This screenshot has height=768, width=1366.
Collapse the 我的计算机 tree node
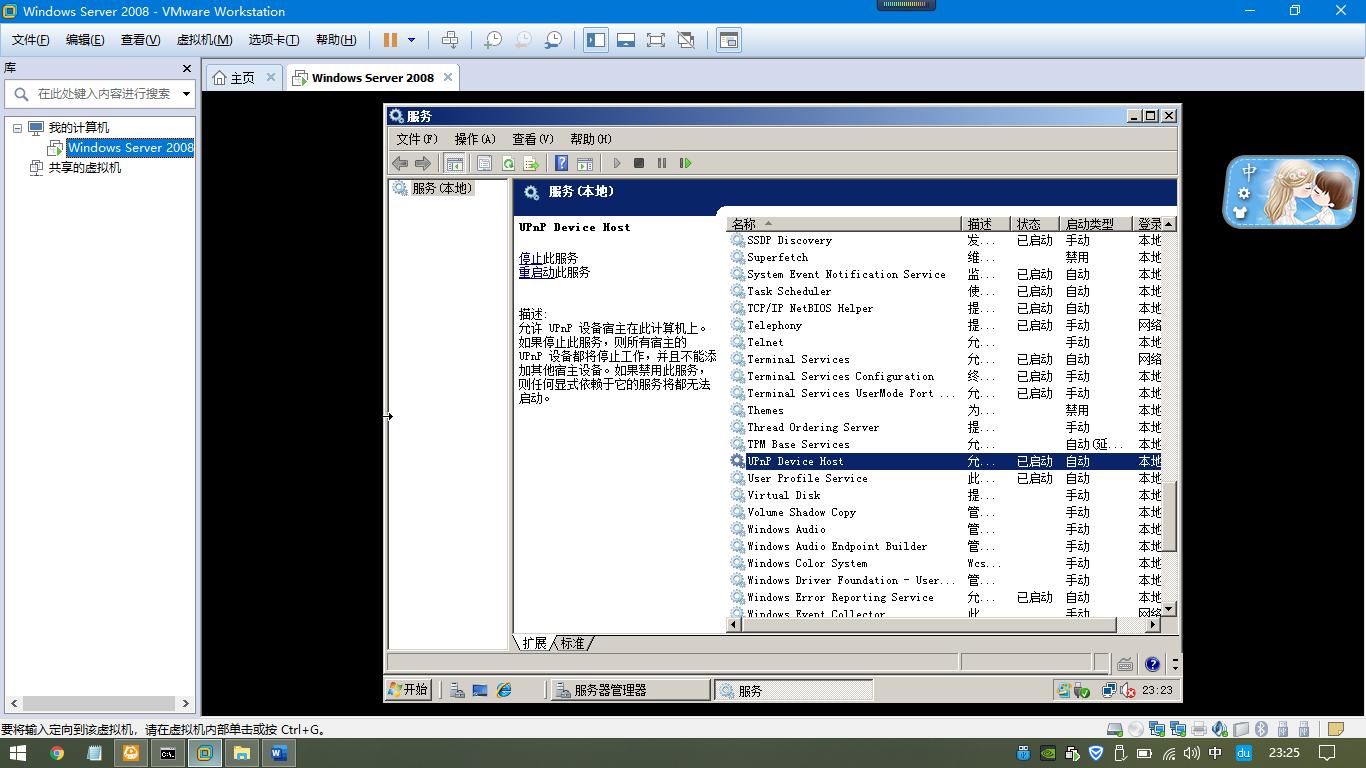tap(17, 128)
